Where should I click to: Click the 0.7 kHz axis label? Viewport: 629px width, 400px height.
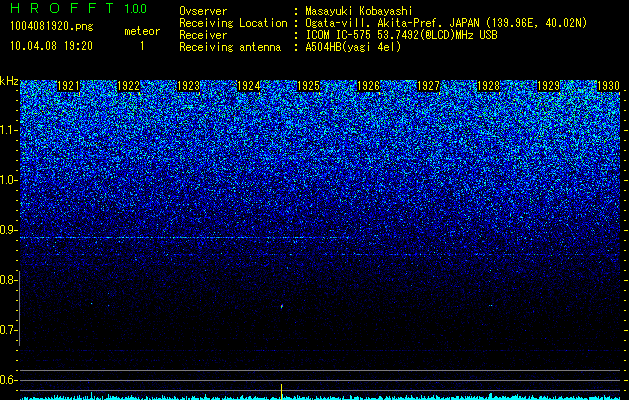click(x=8, y=330)
